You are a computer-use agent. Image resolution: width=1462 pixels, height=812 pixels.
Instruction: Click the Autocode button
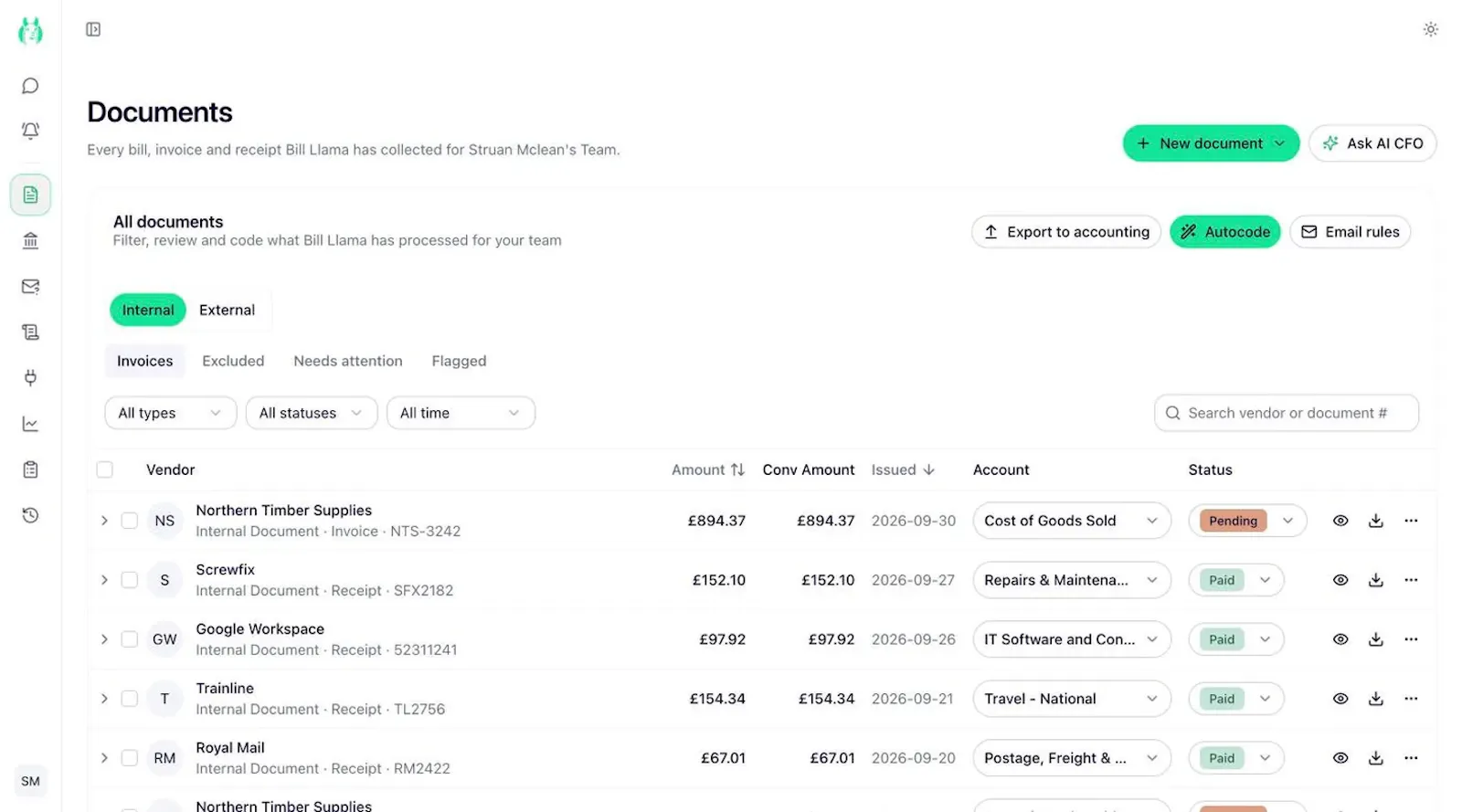tap(1224, 232)
